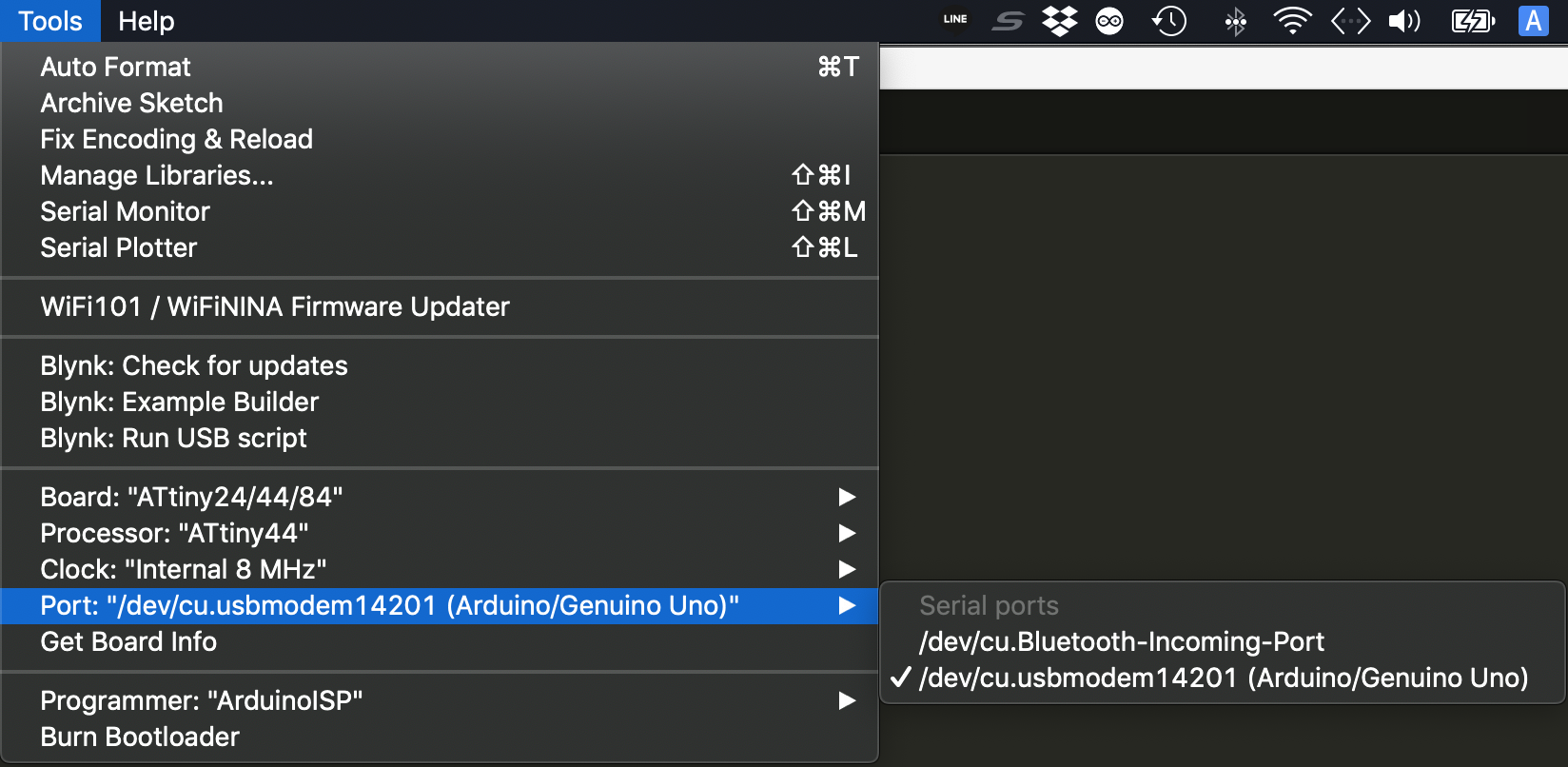Open the Help menu
The image size is (1568, 767).
click(146, 21)
